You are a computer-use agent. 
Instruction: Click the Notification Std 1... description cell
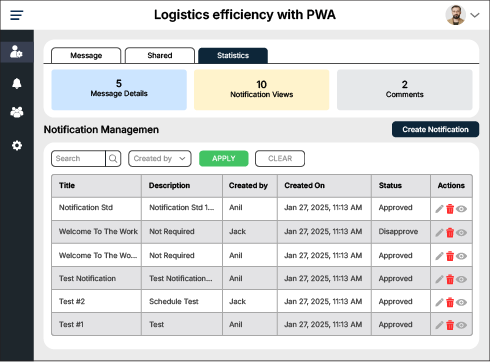[x=182, y=208]
